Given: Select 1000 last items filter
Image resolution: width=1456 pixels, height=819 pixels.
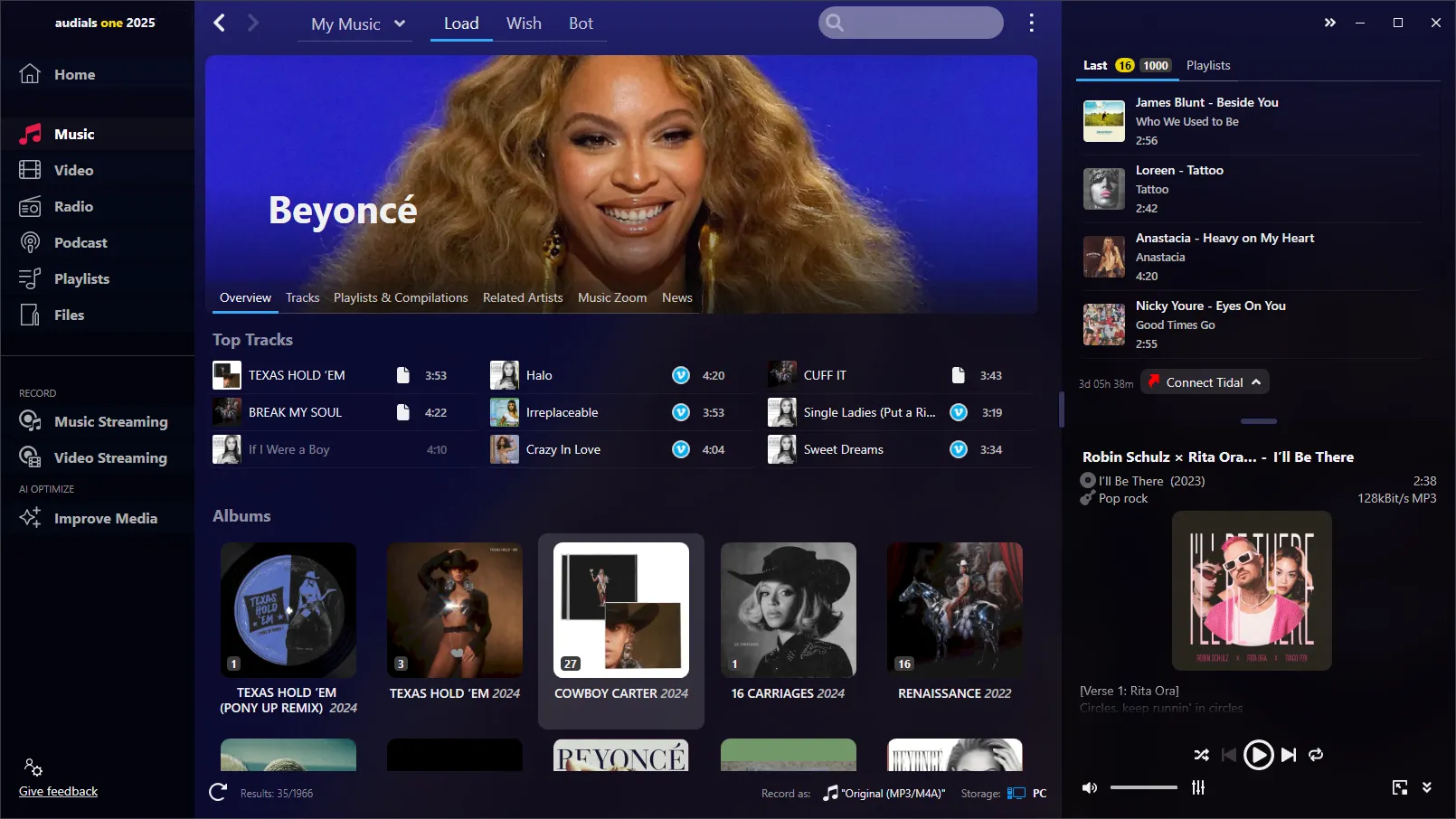Looking at the screenshot, I should [x=1155, y=65].
